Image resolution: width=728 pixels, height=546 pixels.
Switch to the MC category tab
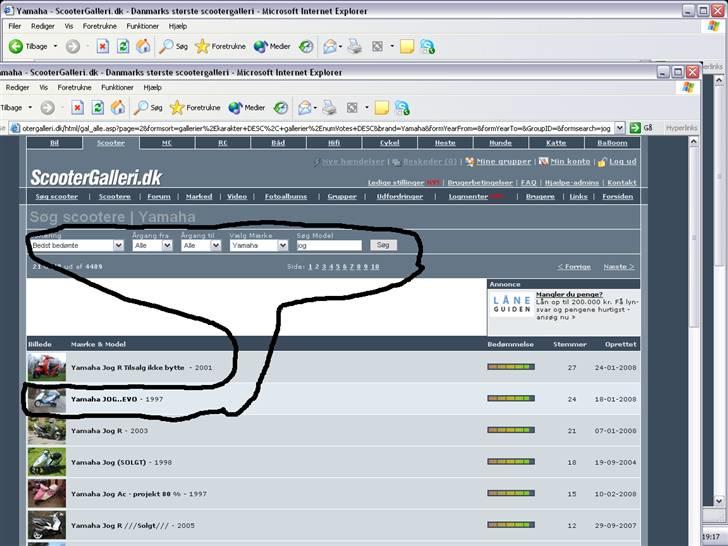point(167,143)
